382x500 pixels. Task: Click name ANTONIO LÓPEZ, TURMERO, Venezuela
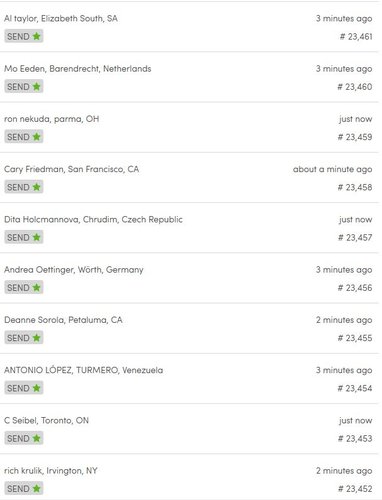coord(84,370)
